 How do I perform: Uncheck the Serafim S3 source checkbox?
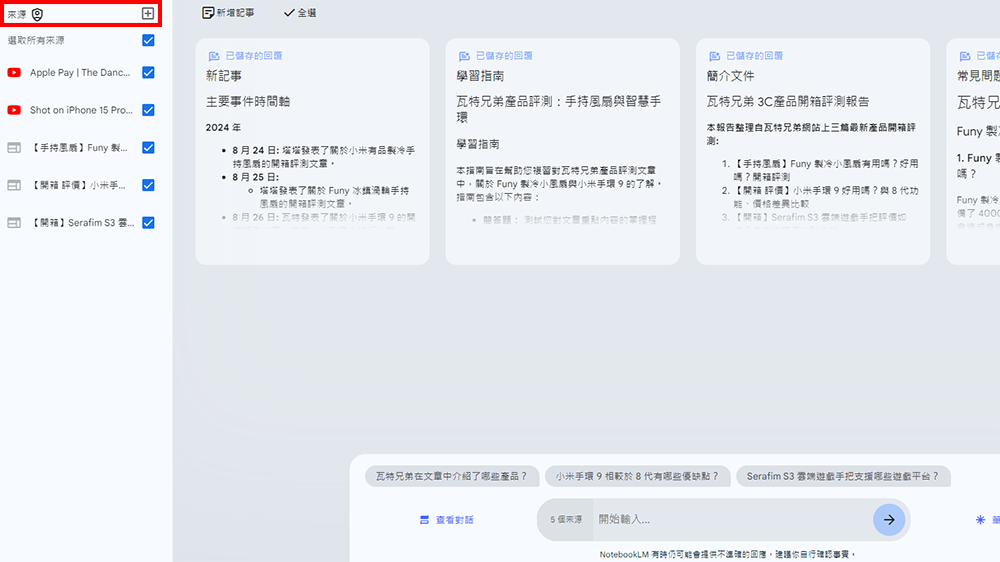point(148,223)
